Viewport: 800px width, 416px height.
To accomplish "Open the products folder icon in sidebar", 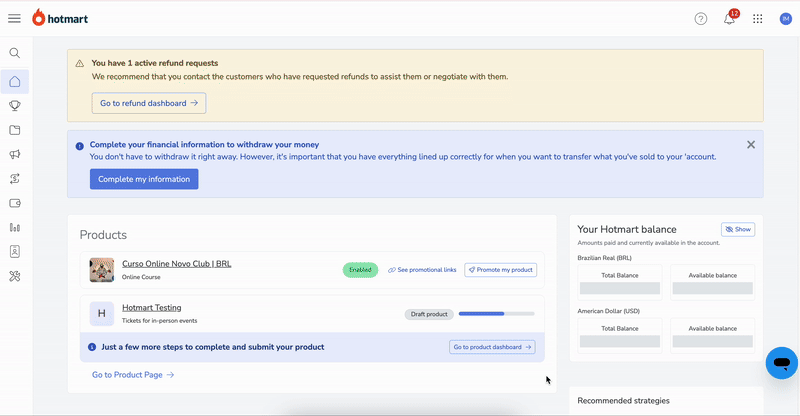I will coord(15,130).
